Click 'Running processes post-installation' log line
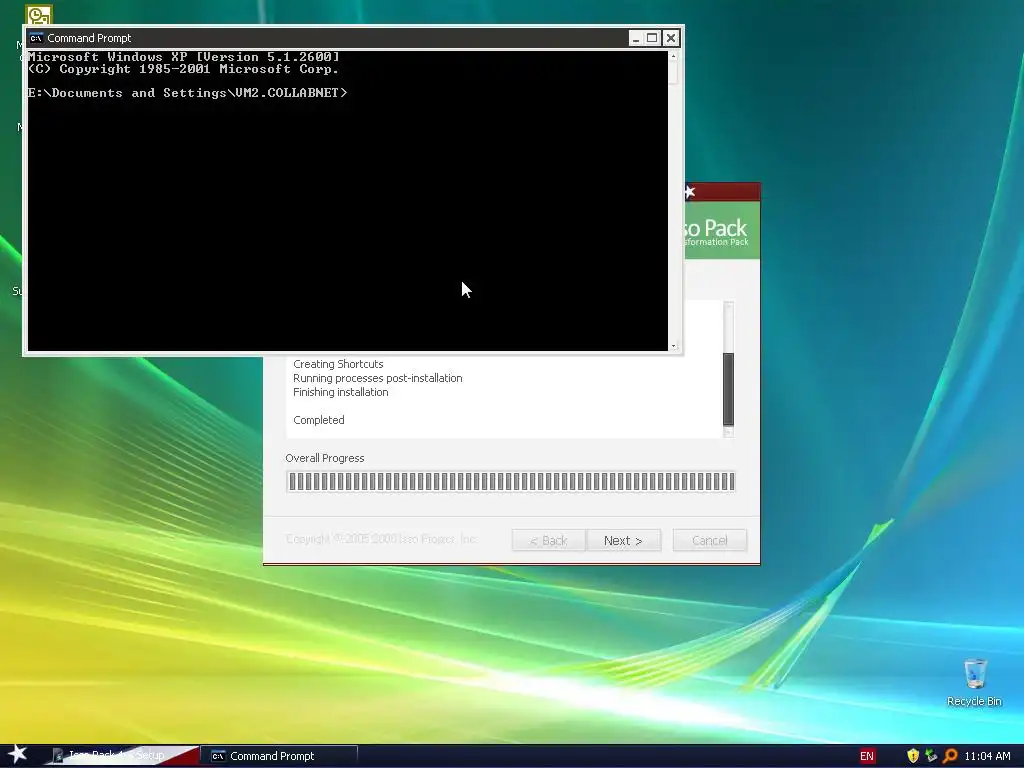The image size is (1024, 768). (377, 378)
